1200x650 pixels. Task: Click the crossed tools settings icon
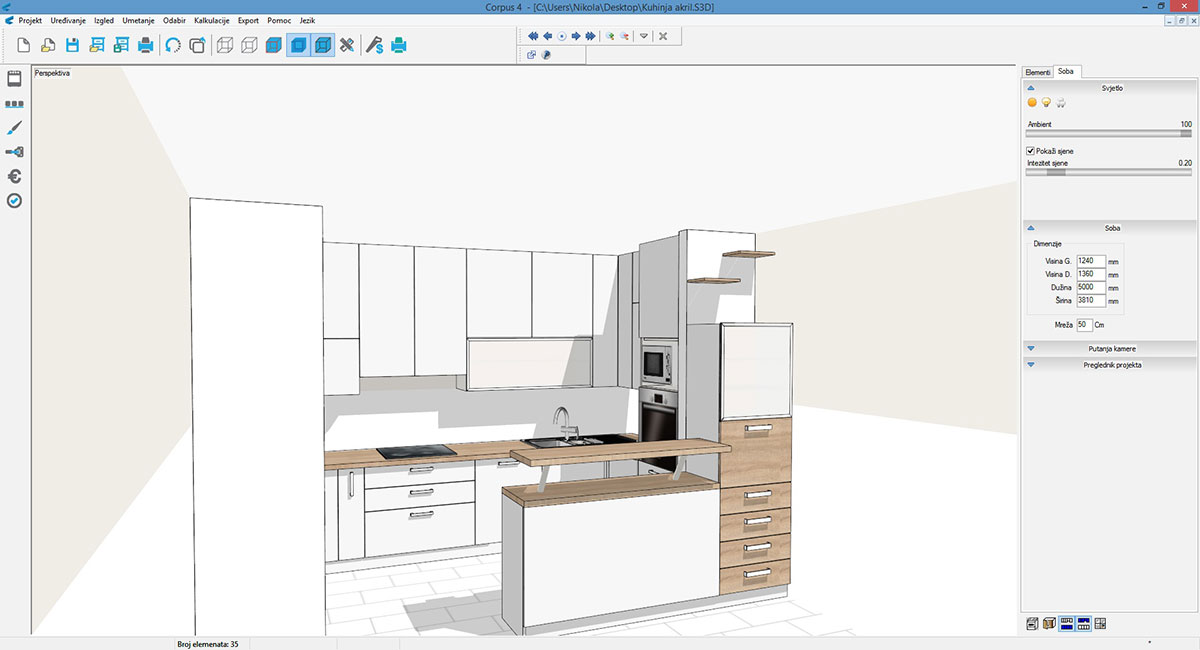[347, 45]
